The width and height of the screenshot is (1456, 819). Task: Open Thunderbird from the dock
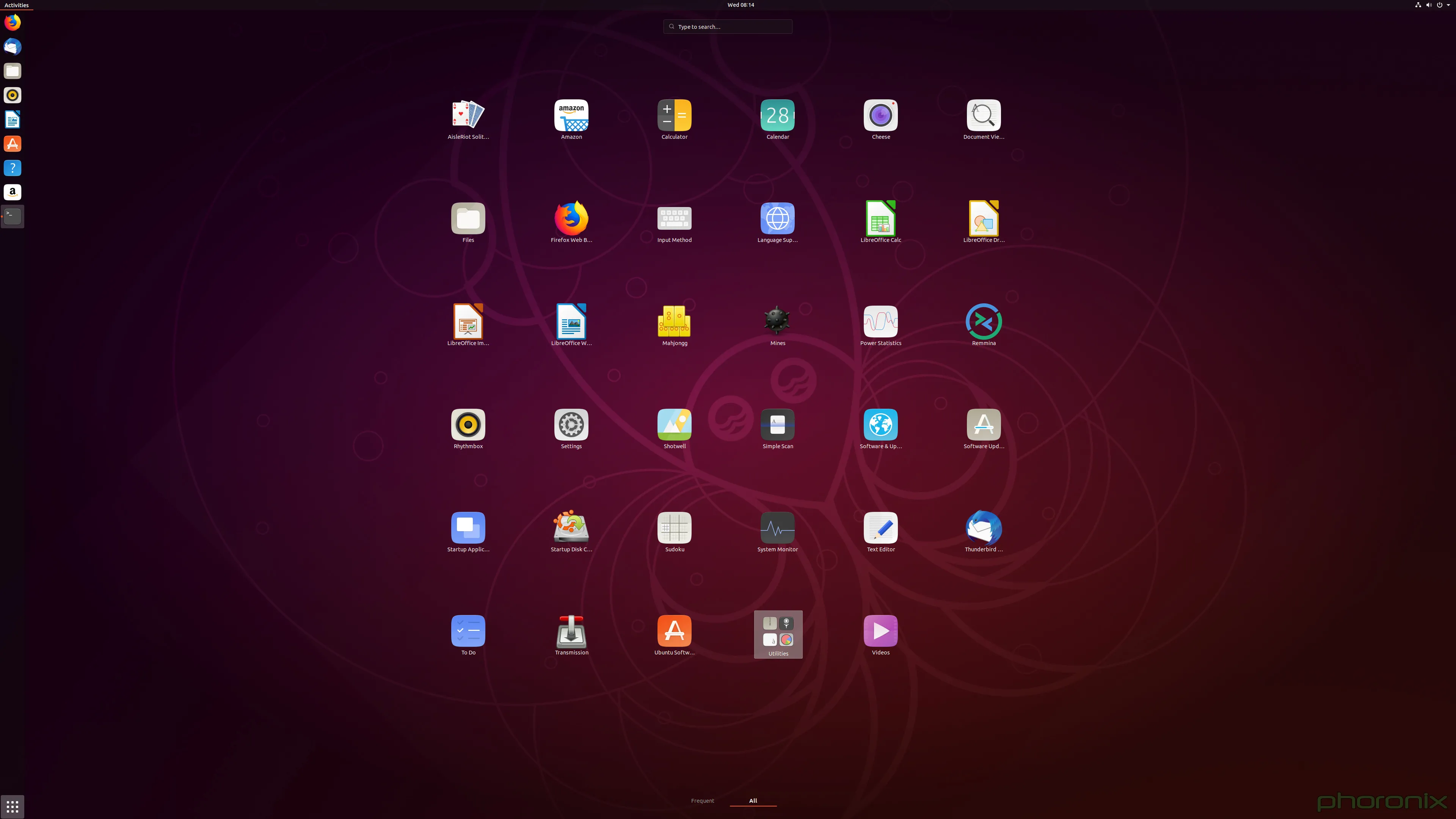[x=13, y=47]
